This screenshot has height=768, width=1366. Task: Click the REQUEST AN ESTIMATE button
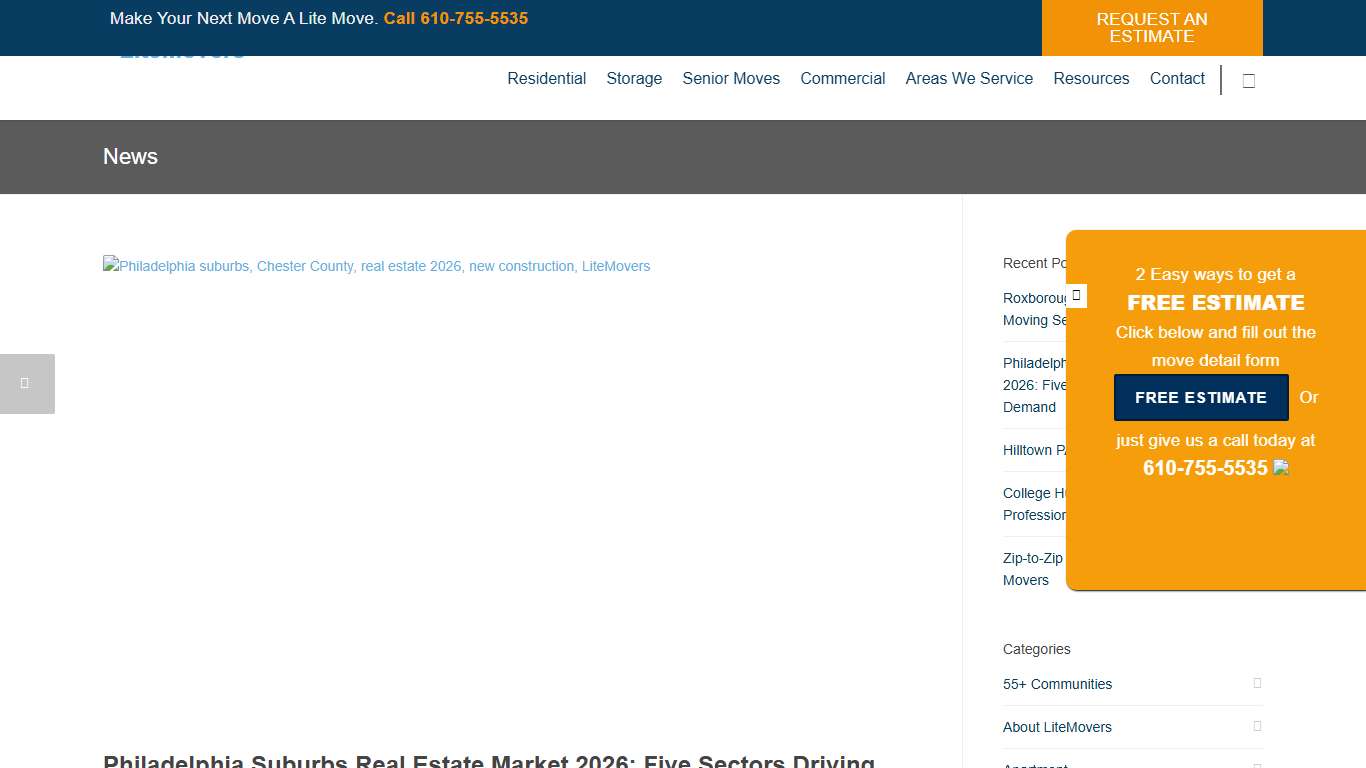coord(1152,27)
